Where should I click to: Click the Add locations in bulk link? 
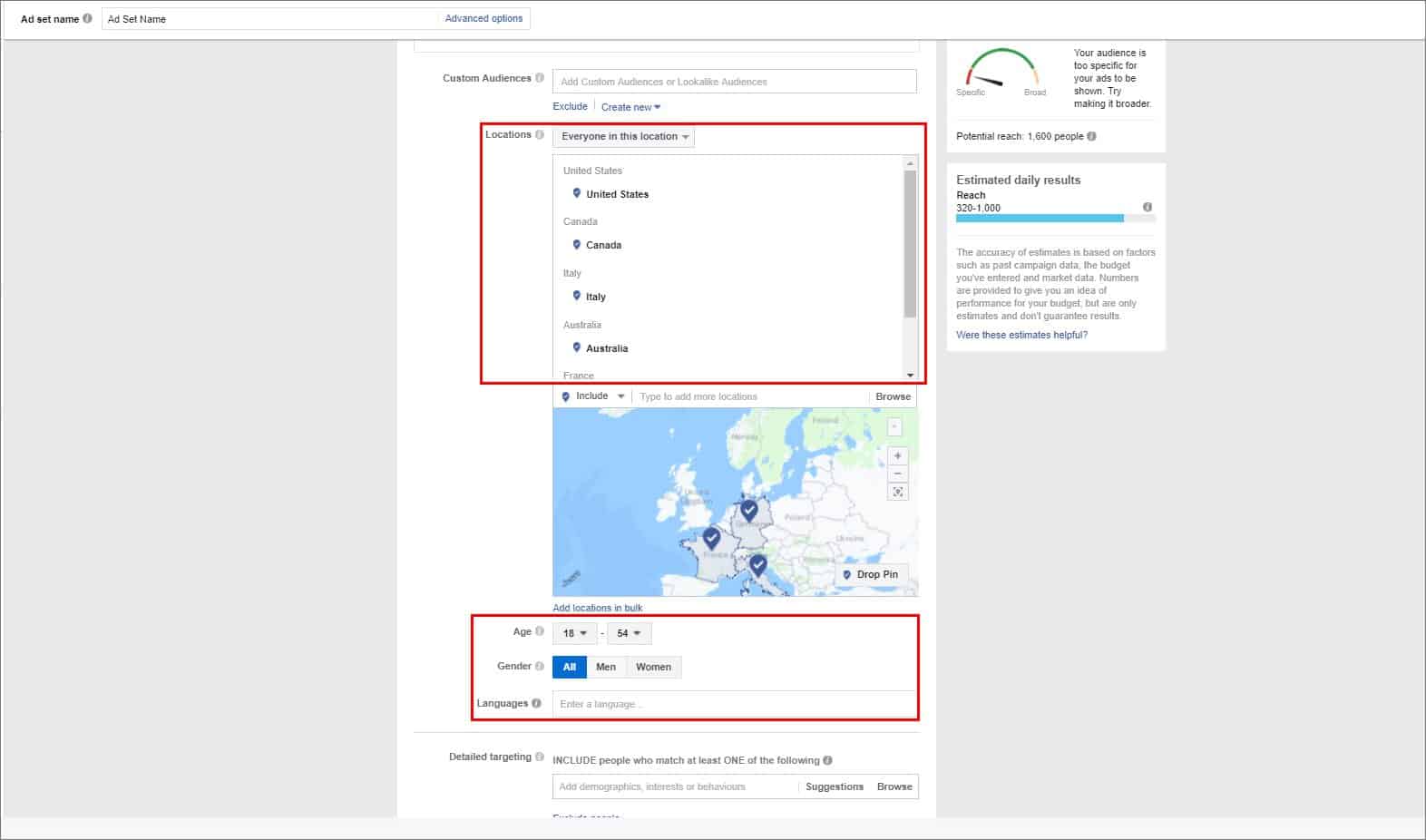597,608
